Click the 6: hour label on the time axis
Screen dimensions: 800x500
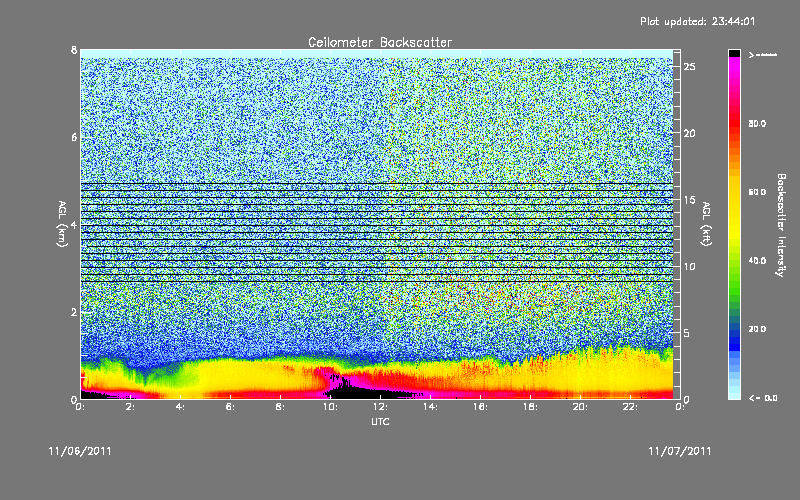point(231,407)
